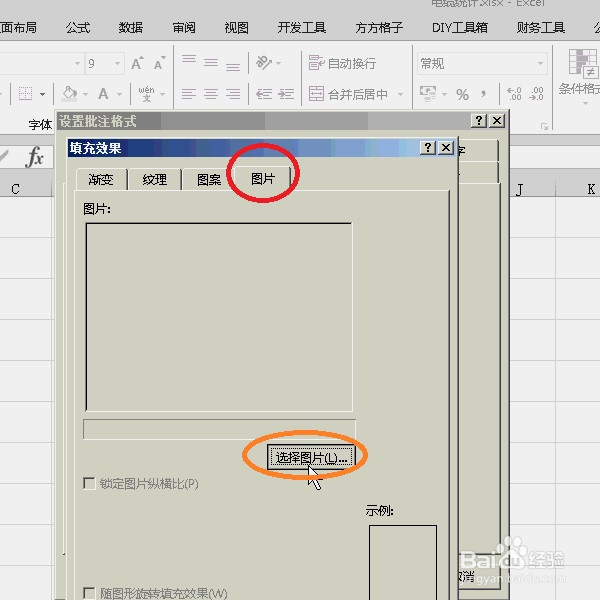Select the top align icon
The height and width of the screenshot is (600, 600).
(189, 59)
